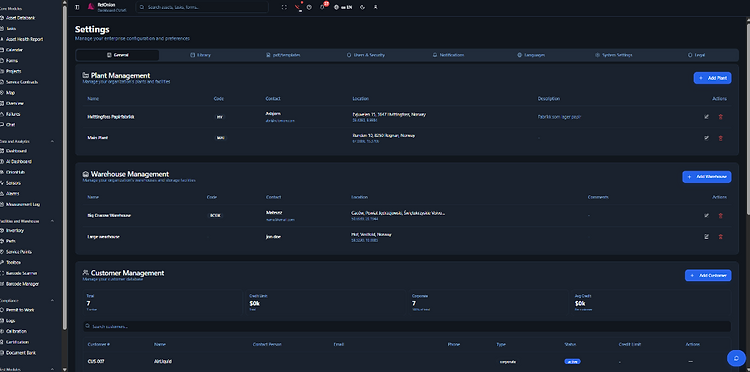Open Calibration in sidebar
The width and height of the screenshot is (750, 372).
point(17,331)
